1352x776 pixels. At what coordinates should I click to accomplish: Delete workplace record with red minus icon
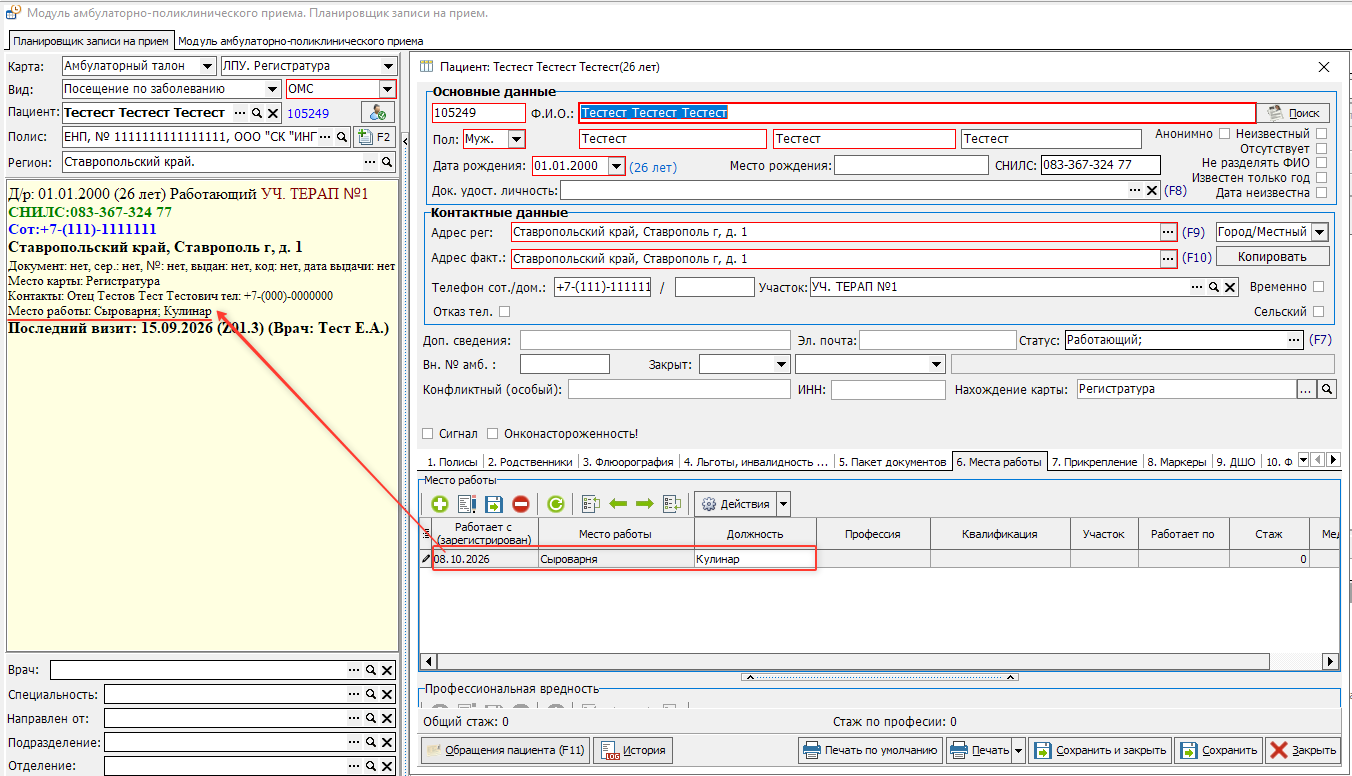pos(521,504)
